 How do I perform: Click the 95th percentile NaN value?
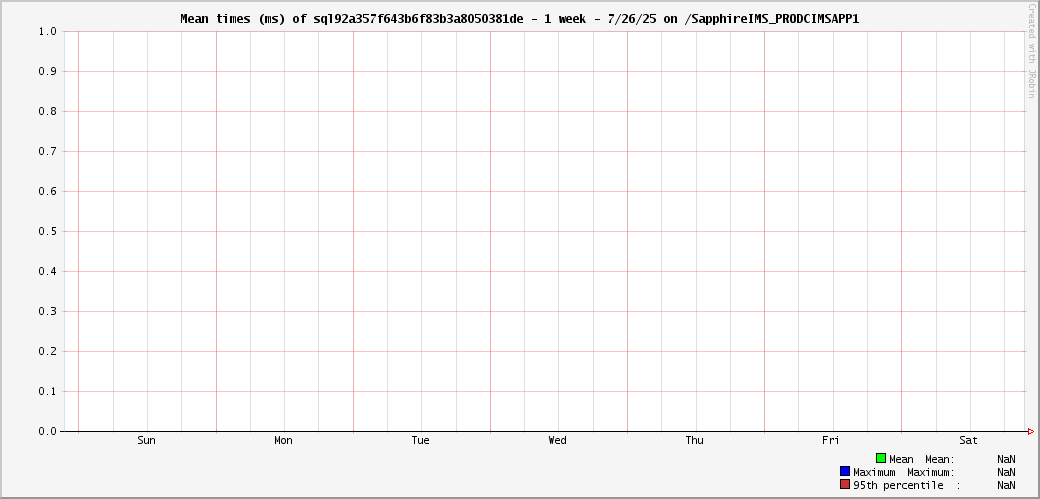[x=1006, y=486]
